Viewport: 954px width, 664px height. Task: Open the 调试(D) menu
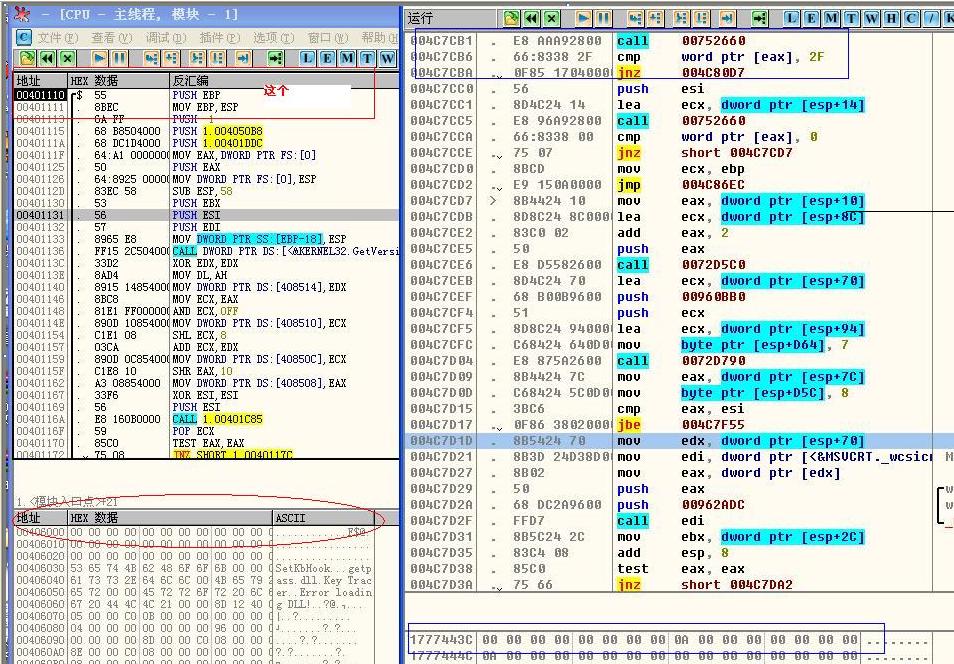point(166,38)
